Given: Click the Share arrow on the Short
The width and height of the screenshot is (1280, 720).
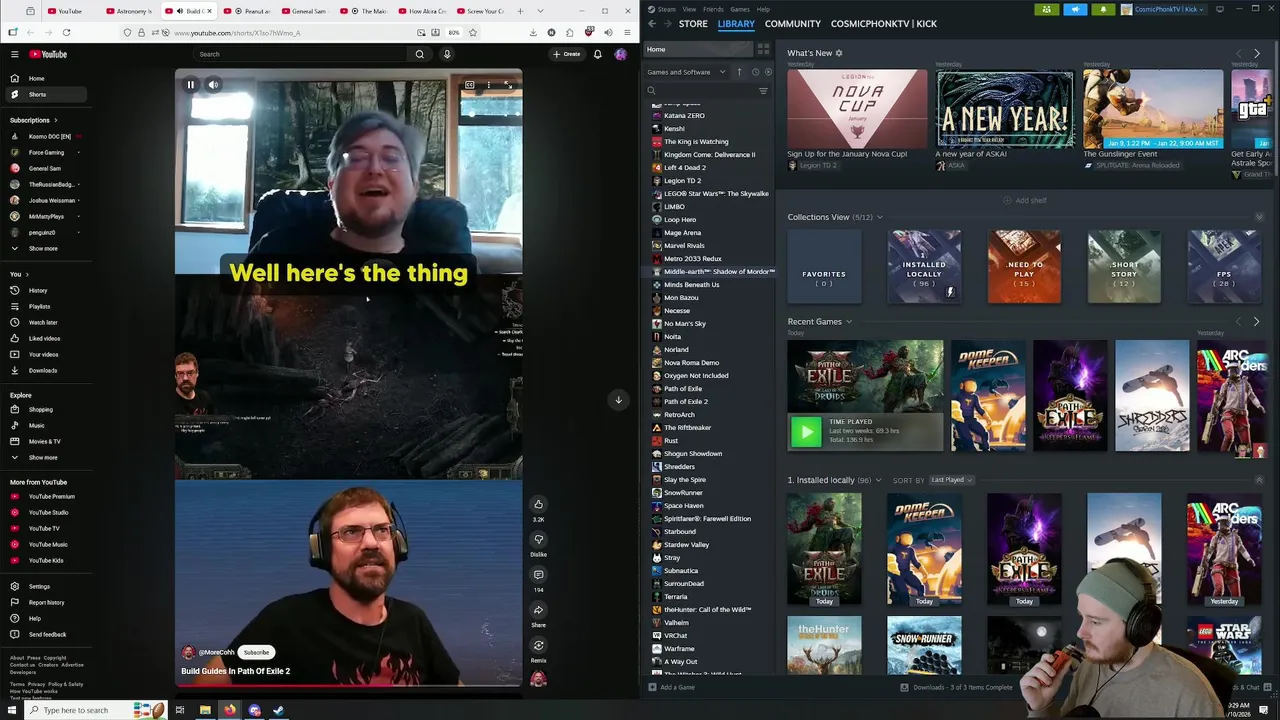Looking at the screenshot, I should pos(538,610).
